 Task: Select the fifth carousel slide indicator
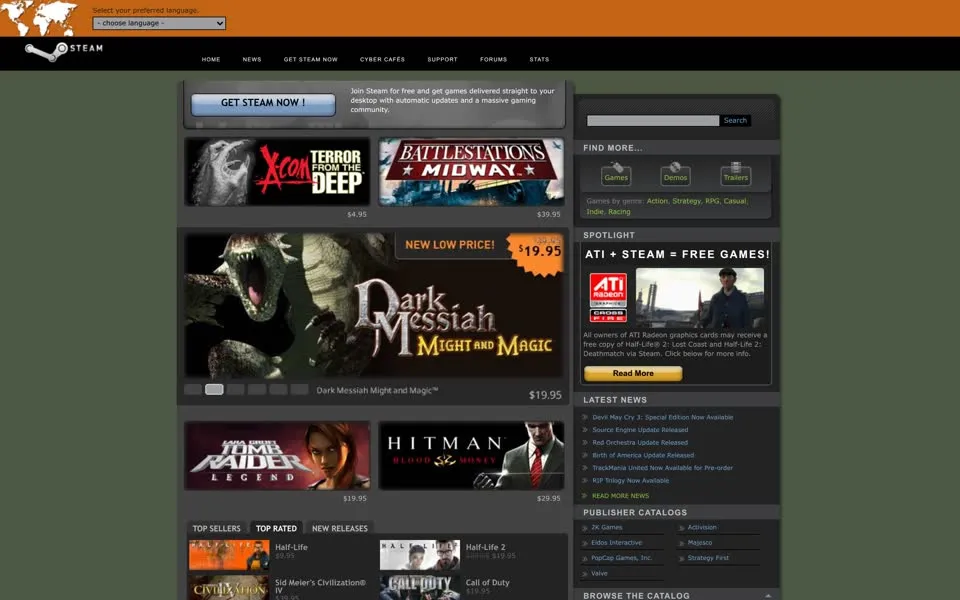(x=279, y=389)
